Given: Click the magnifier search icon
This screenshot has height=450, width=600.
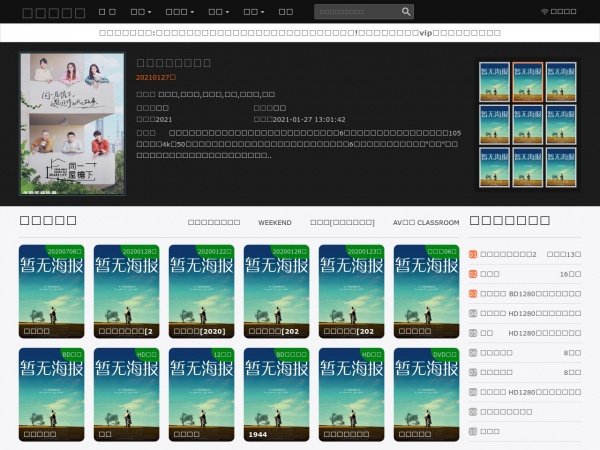Looking at the screenshot, I should pyautogui.click(x=406, y=12).
